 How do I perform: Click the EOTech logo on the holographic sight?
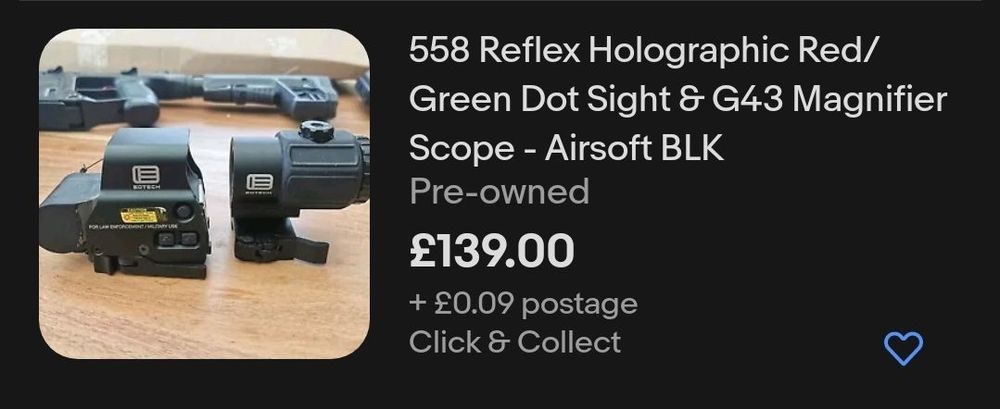pyautogui.click(x=146, y=177)
